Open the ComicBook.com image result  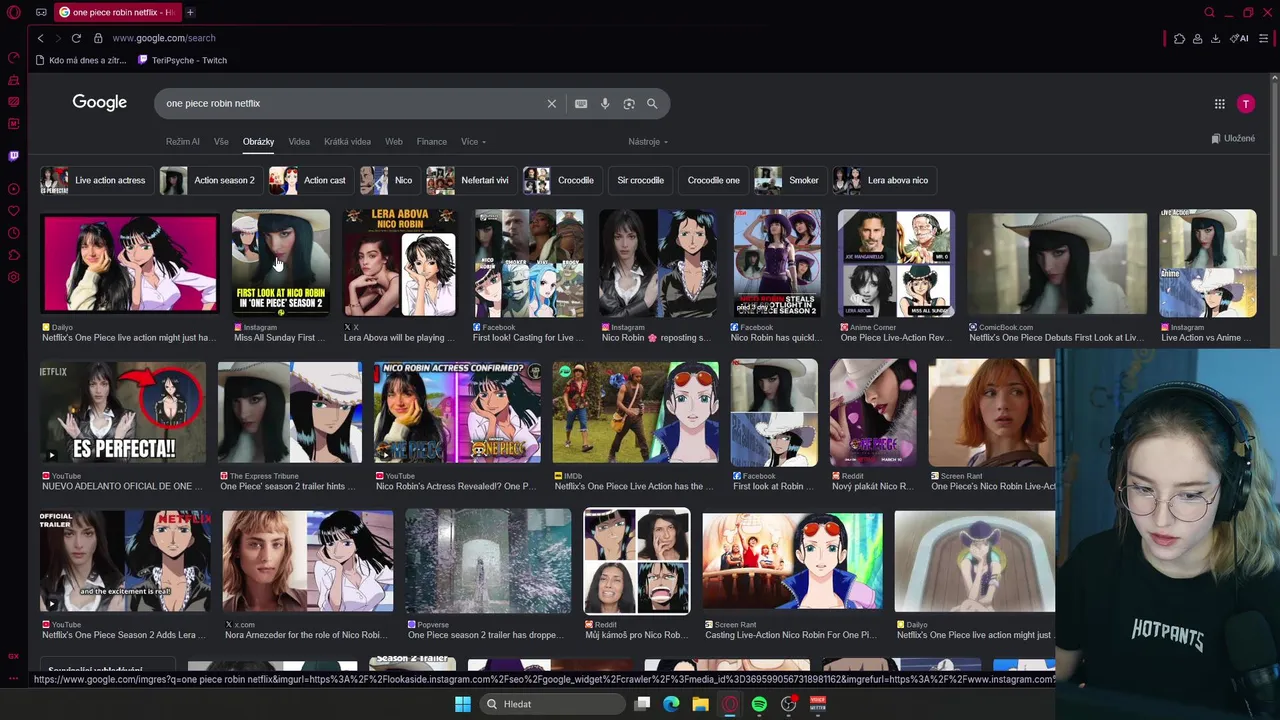(1057, 263)
